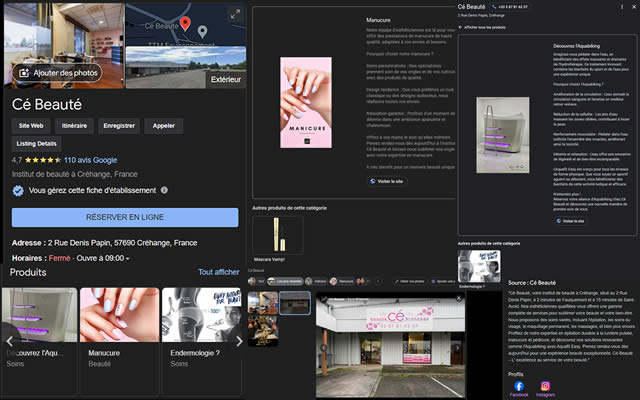640x400 pixels.
Task: Click the Cé Beauté business title
Action: (x=47, y=104)
